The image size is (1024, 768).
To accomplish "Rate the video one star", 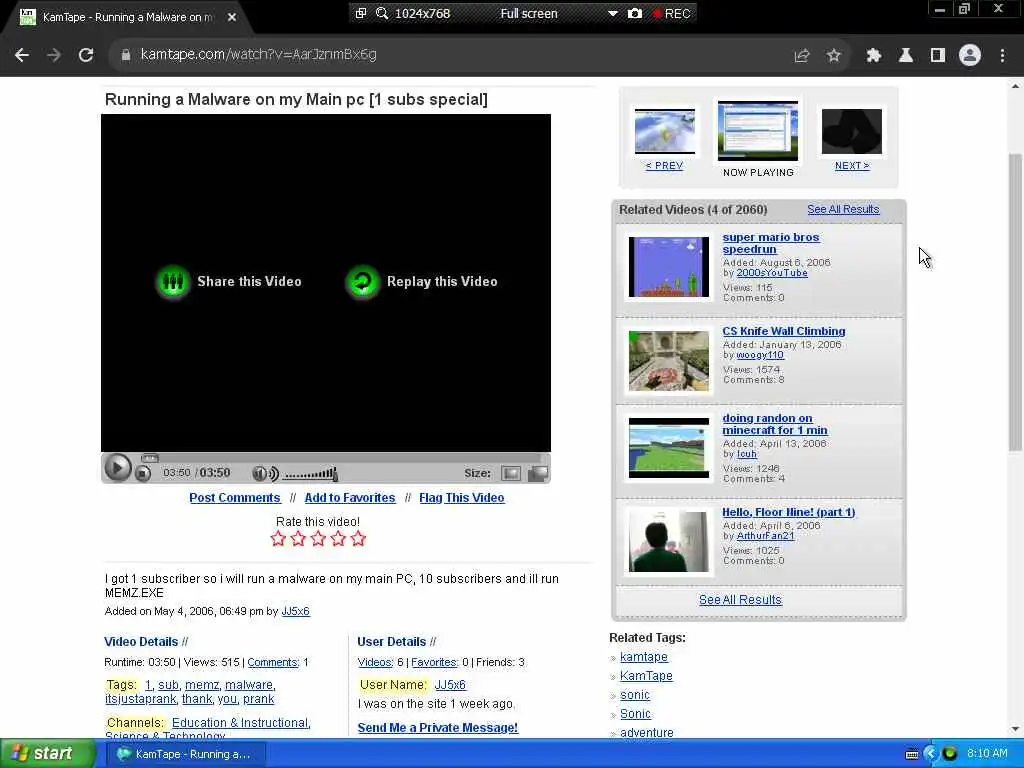I will coord(278,539).
